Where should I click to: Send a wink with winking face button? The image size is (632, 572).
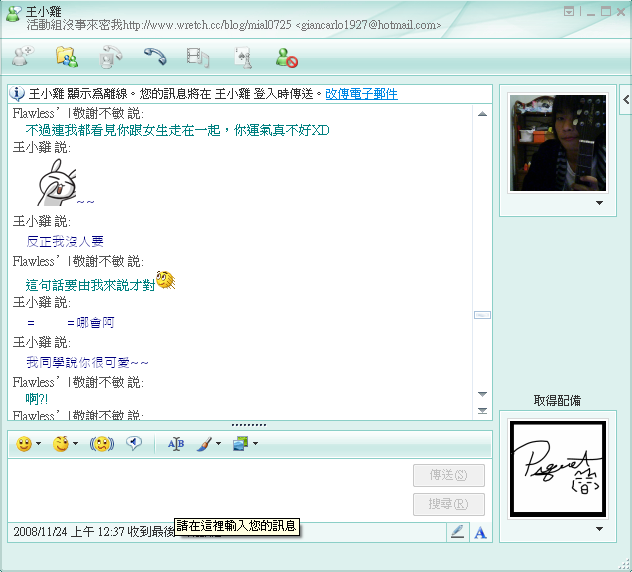tap(61, 444)
